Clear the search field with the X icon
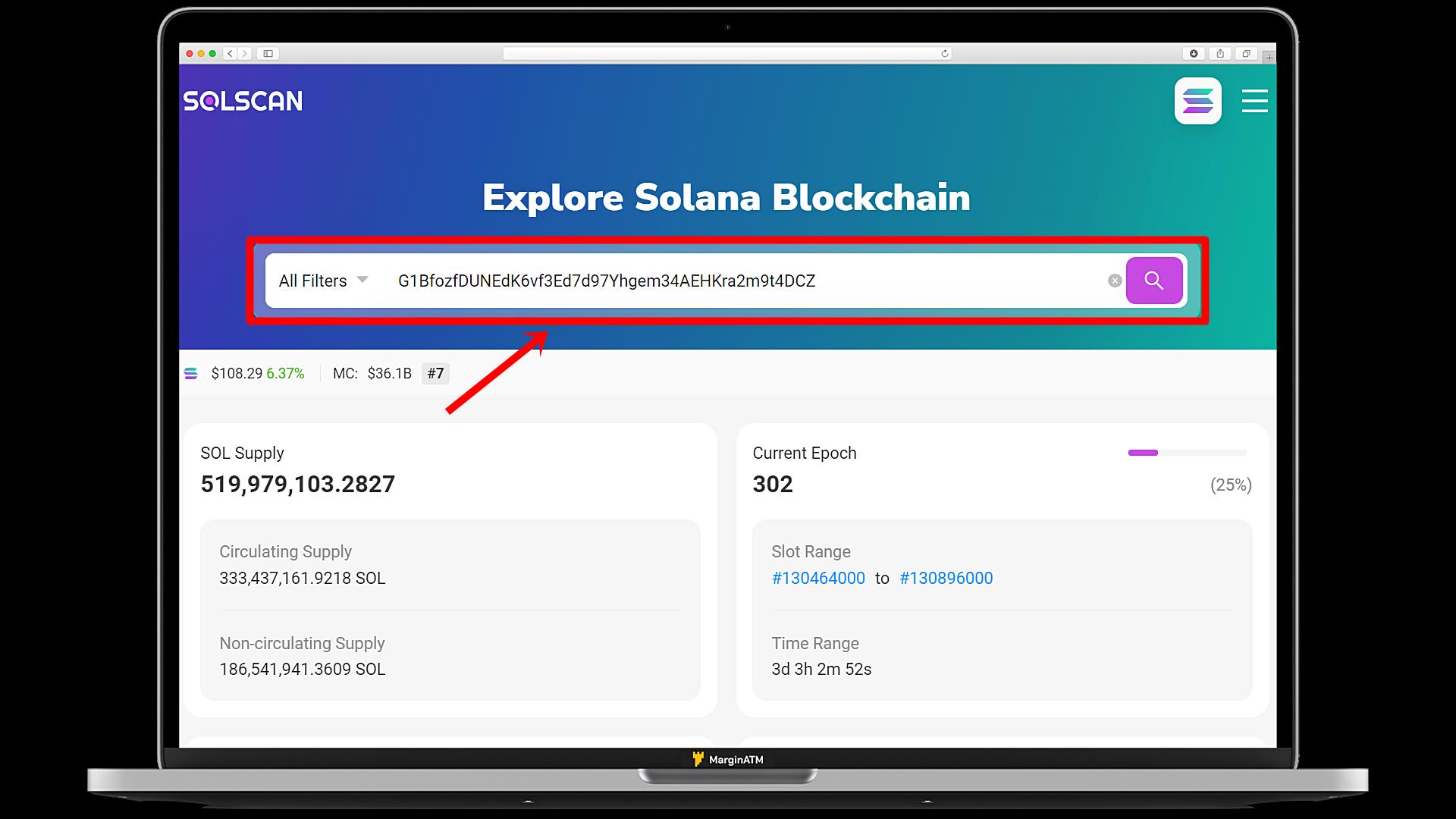The image size is (1456, 819). point(1115,281)
